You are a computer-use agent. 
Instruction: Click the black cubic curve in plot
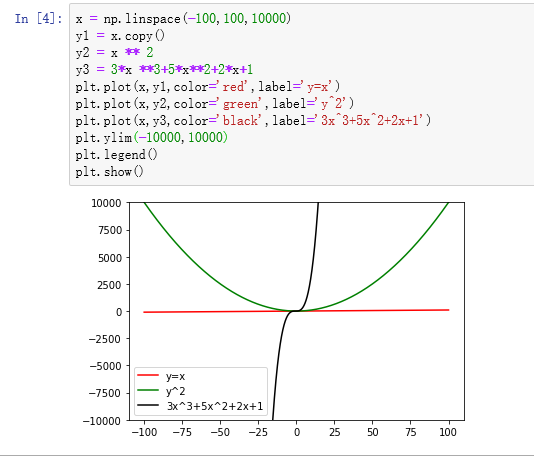[311, 272]
